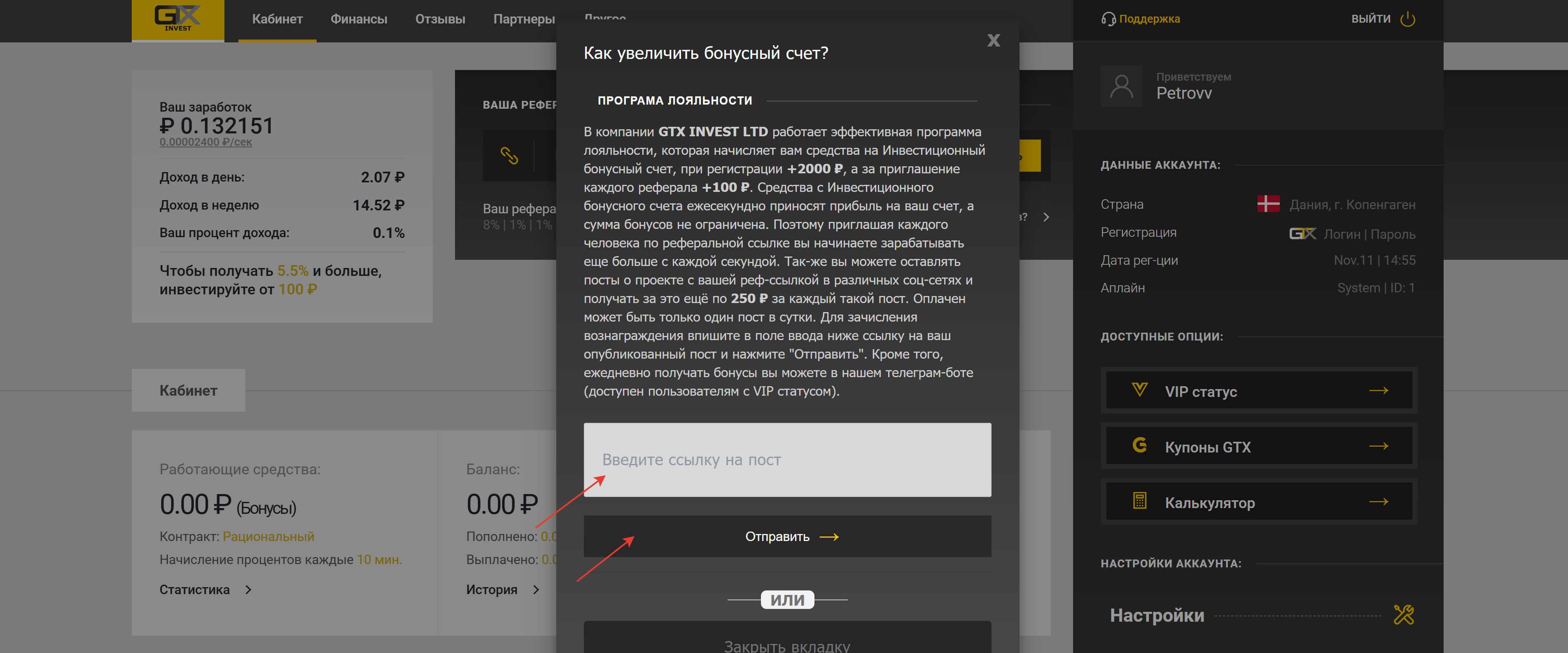The image size is (1568, 653).
Task: Click the Отправить submit button
Action: pyautogui.click(x=787, y=536)
